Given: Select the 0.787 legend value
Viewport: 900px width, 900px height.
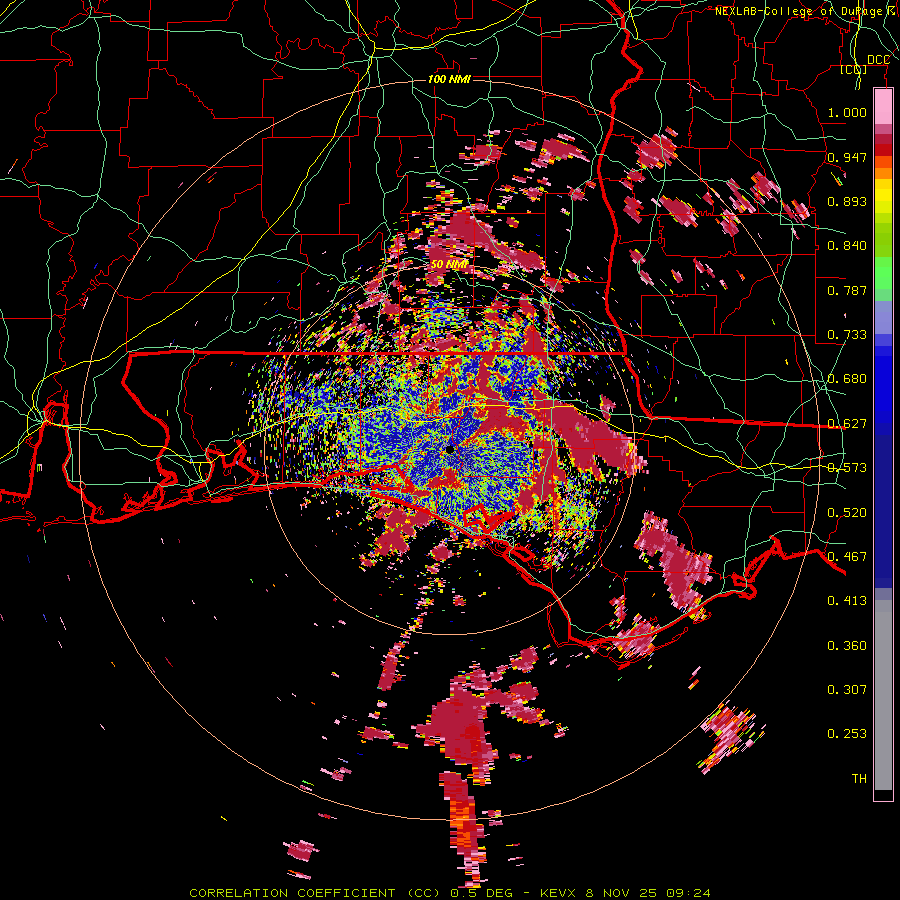Looking at the screenshot, I should (847, 290).
